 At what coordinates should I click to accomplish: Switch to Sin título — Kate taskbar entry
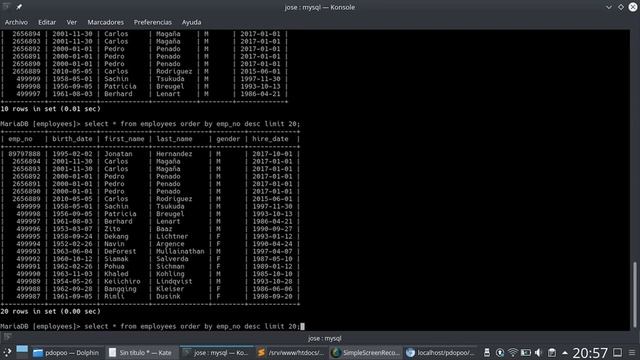141,353
